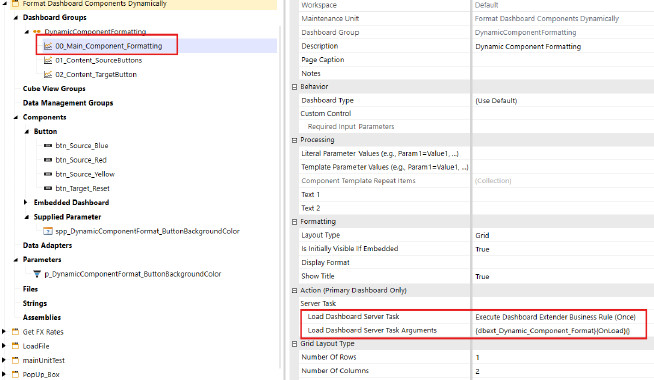Viewport: 654px width, 380px height.
Task: Click the LoadFile folder icon
Action: [x=15, y=346]
